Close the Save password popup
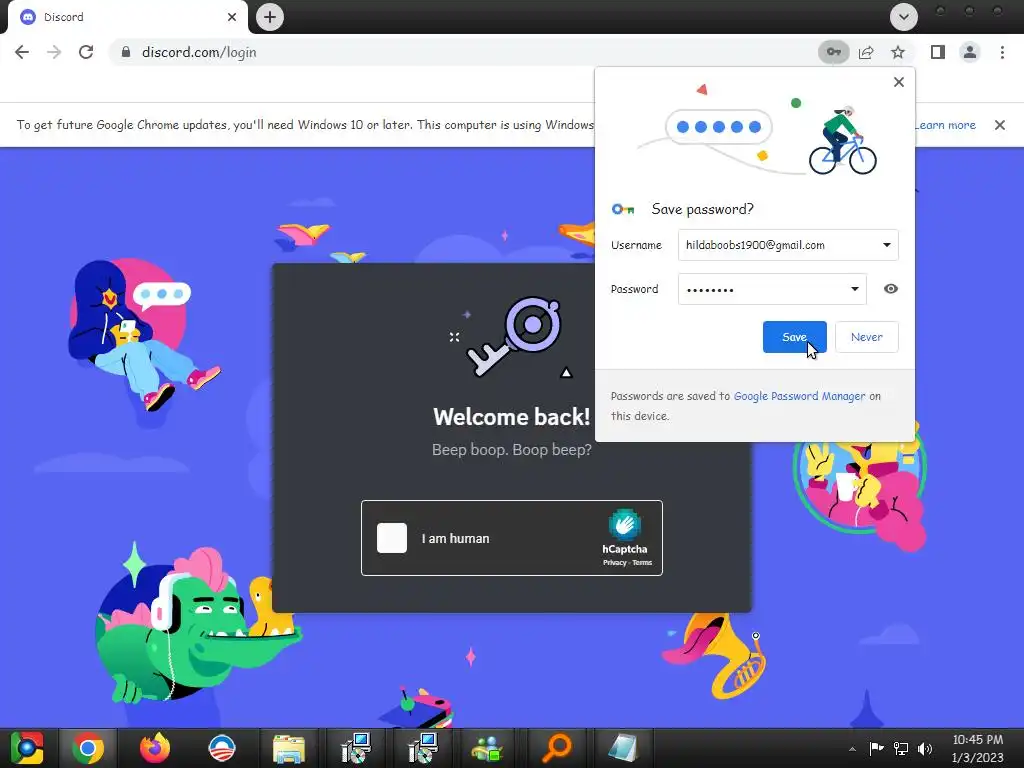Viewport: 1024px width, 768px height. 899,82
